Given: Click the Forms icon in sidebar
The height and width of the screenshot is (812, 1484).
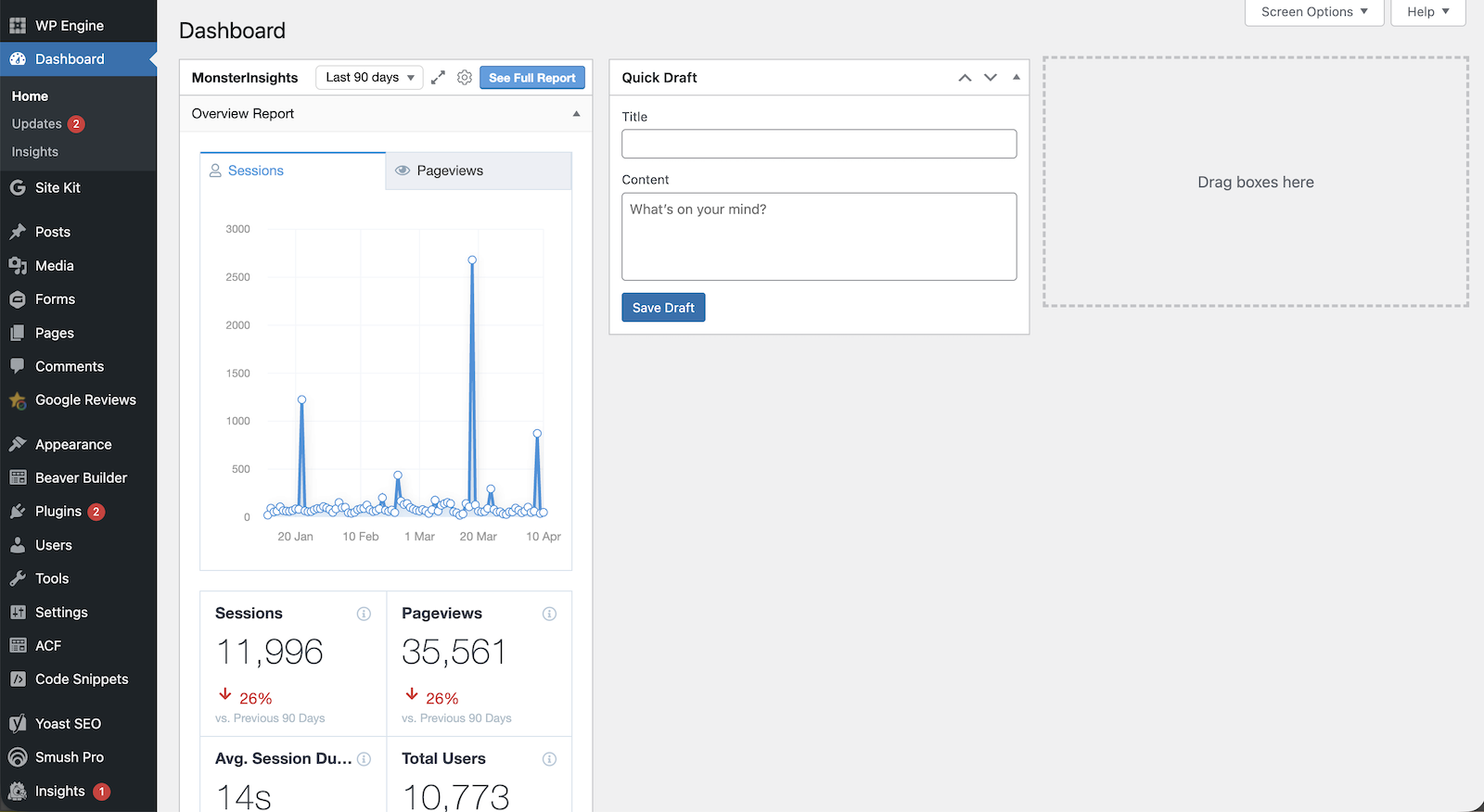Looking at the screenshot, I should 18,299.
